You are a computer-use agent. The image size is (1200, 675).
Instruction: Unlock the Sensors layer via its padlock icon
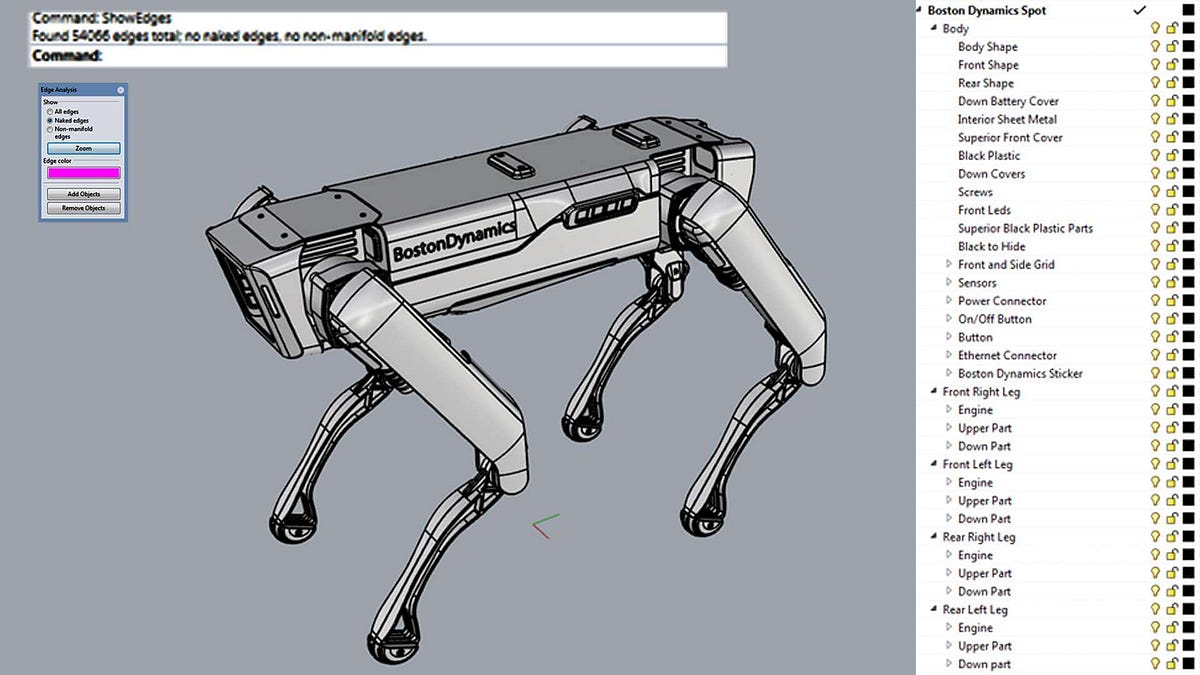coord(1170,282)
